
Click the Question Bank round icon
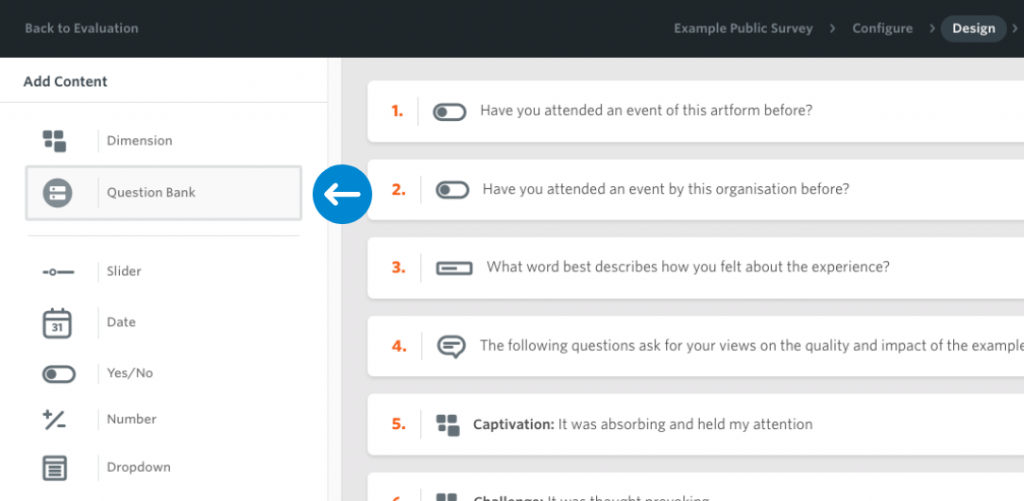point(57,193)
